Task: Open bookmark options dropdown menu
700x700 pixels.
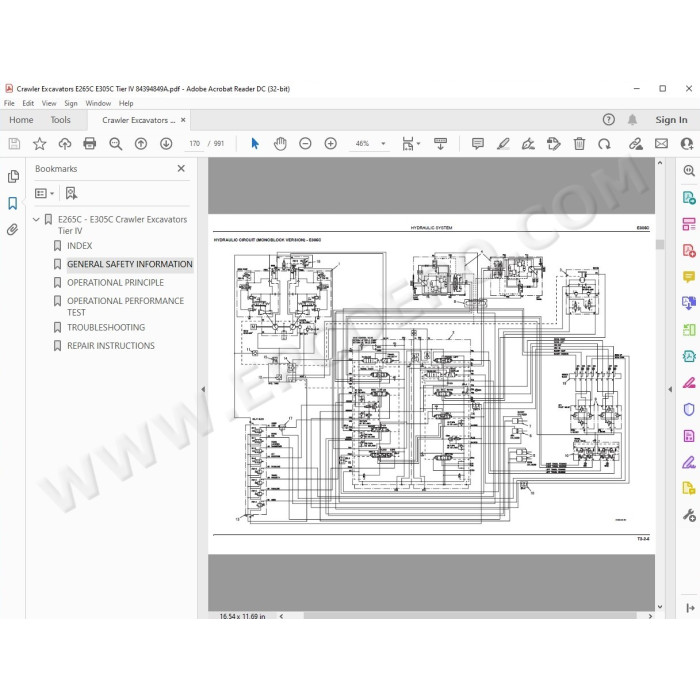Action: tap(44, 193)
